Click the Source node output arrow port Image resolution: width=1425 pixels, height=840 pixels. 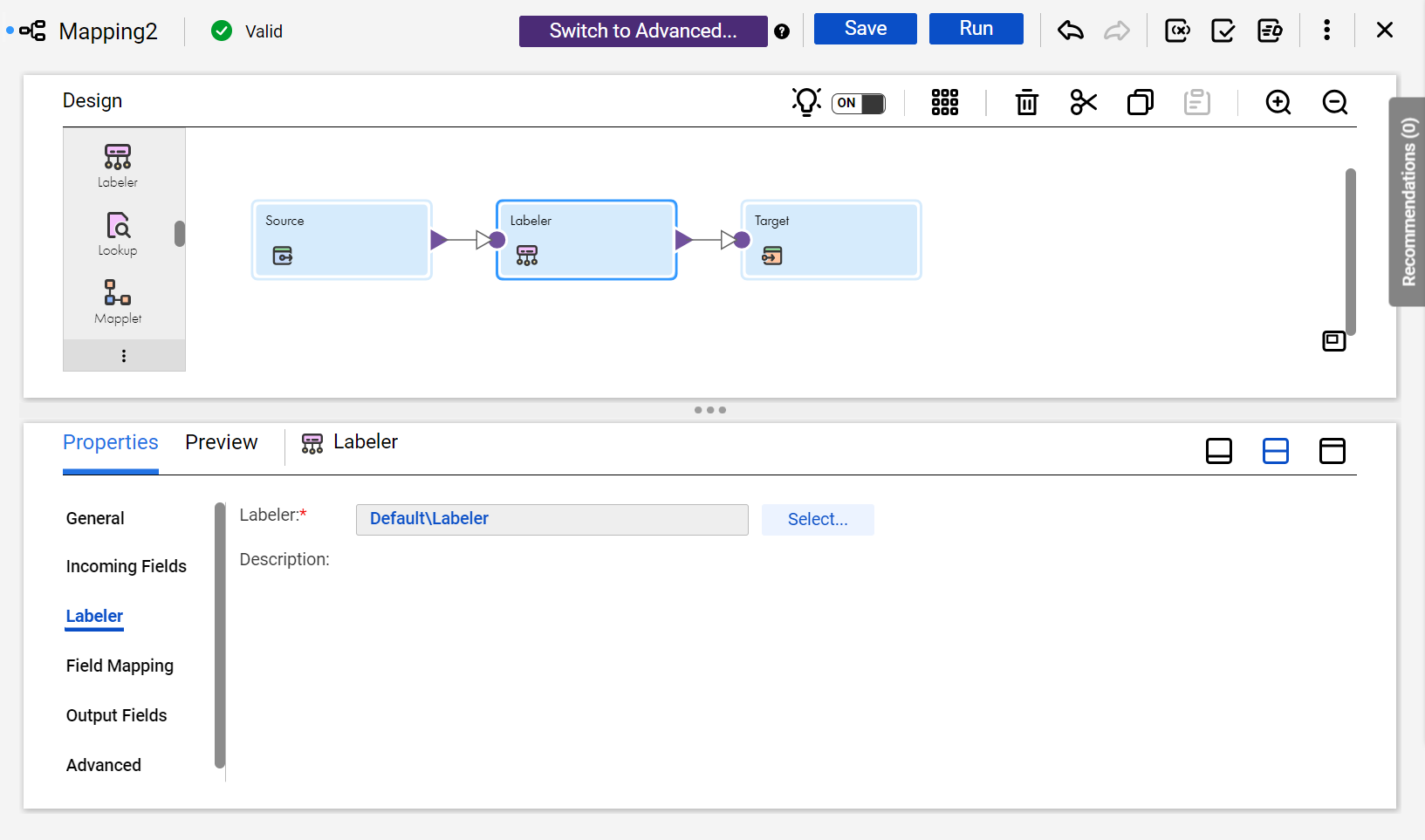pyautogui.click(x=439, y=240)
